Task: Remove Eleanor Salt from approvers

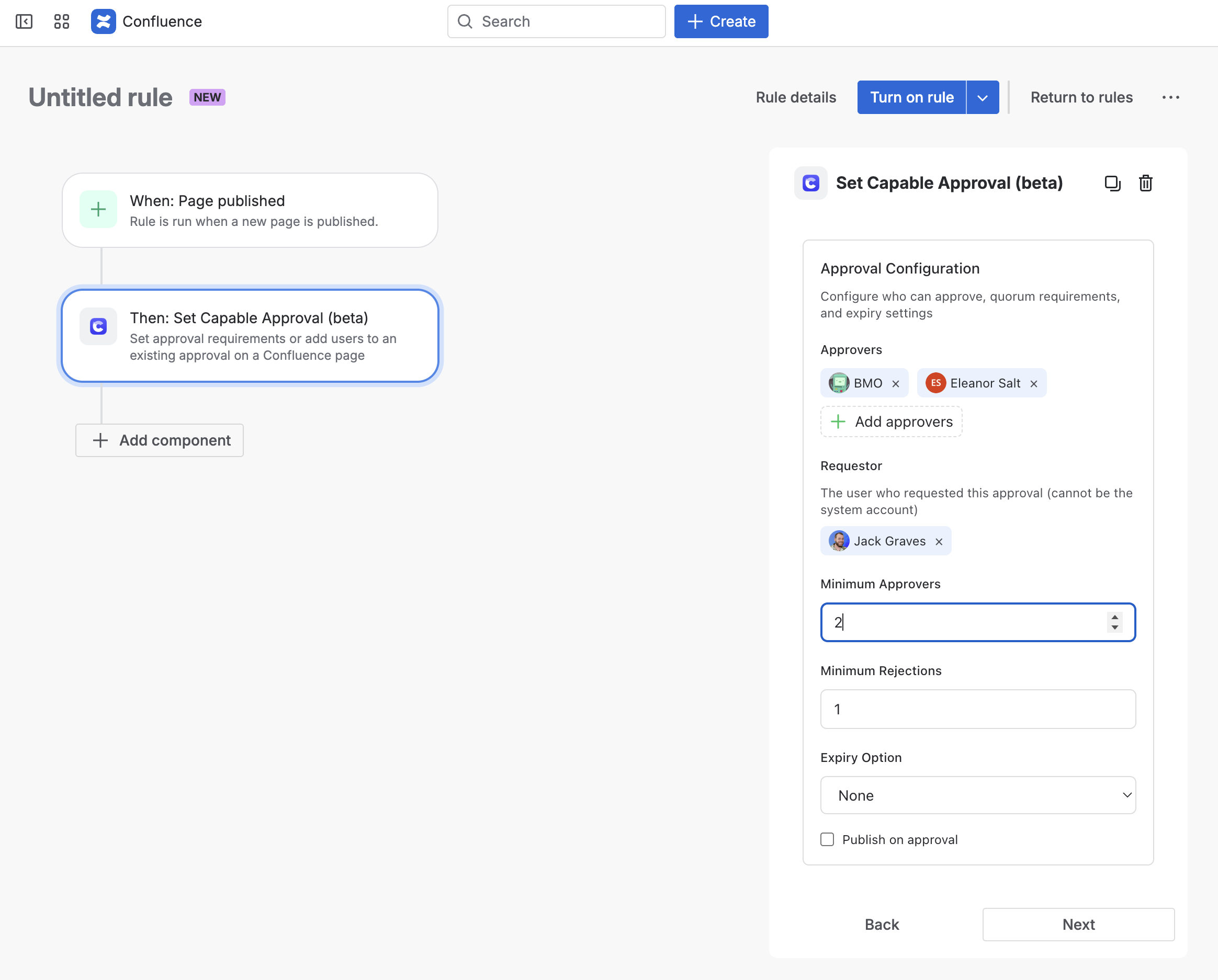Action: [1034, 384]
